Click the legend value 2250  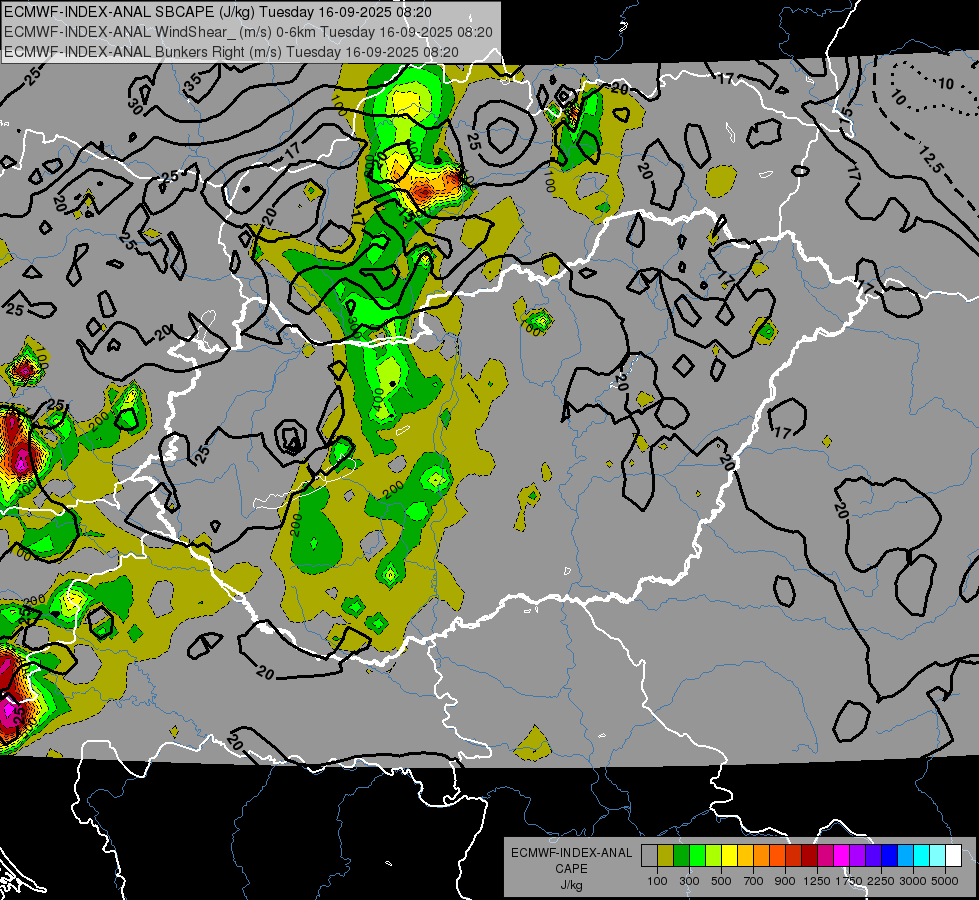pos(881,881)
